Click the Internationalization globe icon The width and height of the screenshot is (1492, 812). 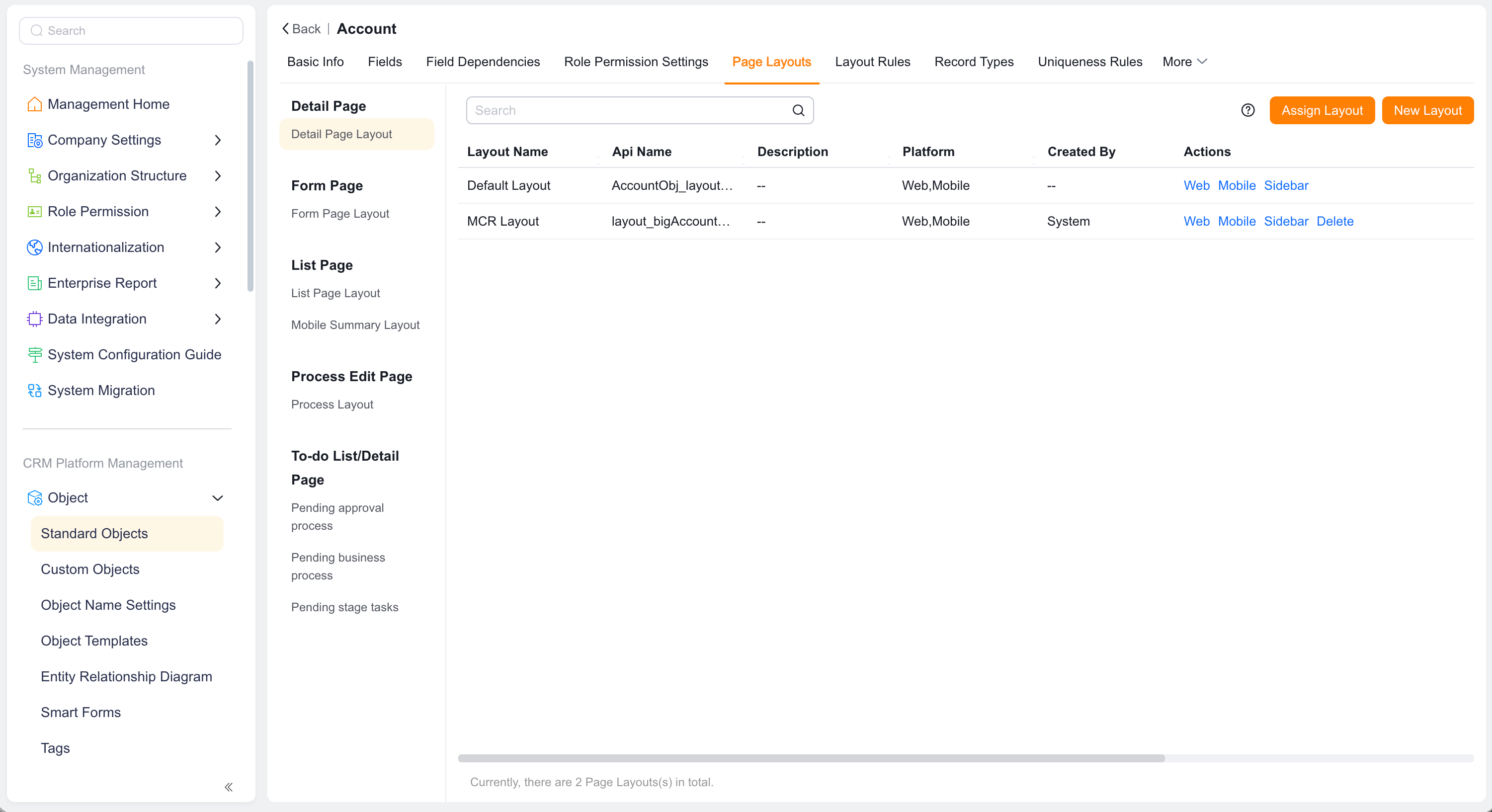click(35, 247)
